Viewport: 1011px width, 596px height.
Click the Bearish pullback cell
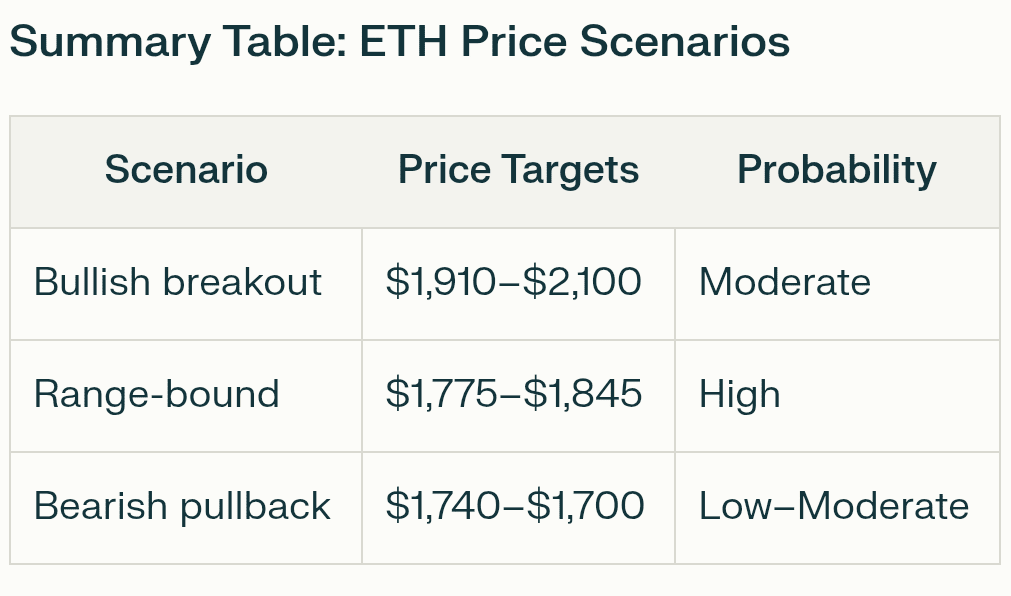pyautogui.click(x=182, y=507)
